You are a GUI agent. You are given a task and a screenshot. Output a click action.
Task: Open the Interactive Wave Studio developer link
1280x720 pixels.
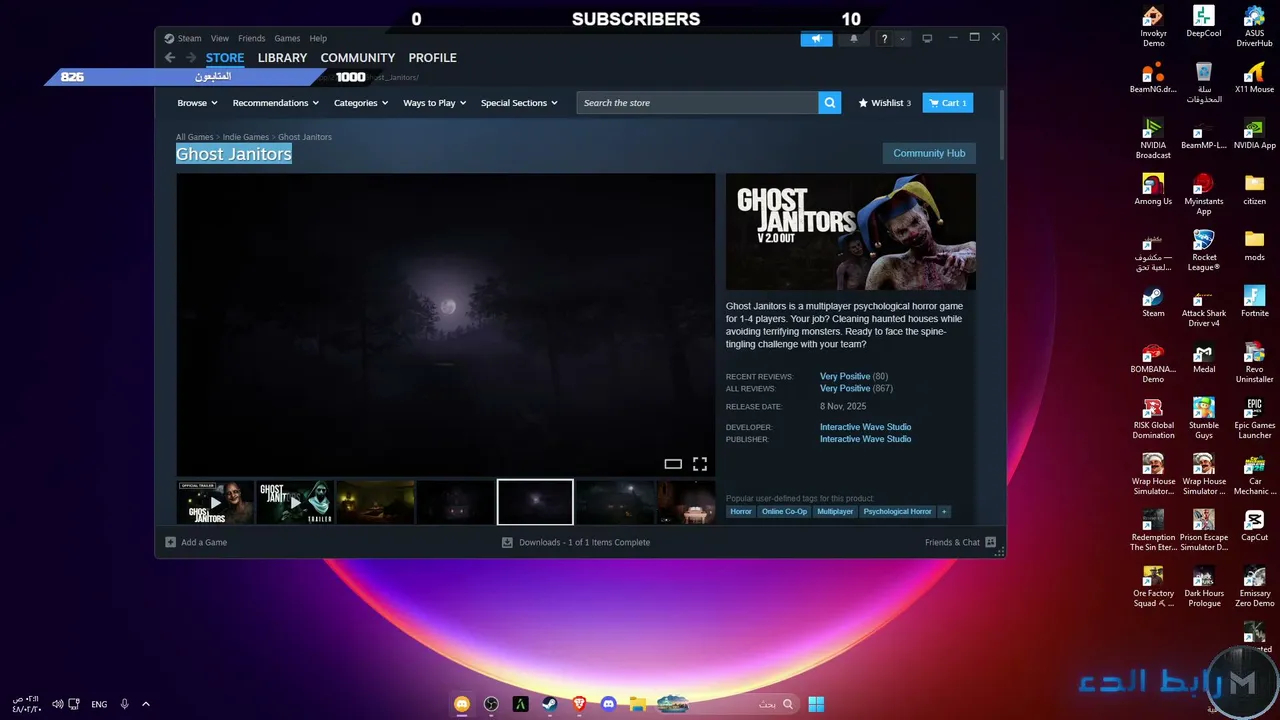point(866,427)
